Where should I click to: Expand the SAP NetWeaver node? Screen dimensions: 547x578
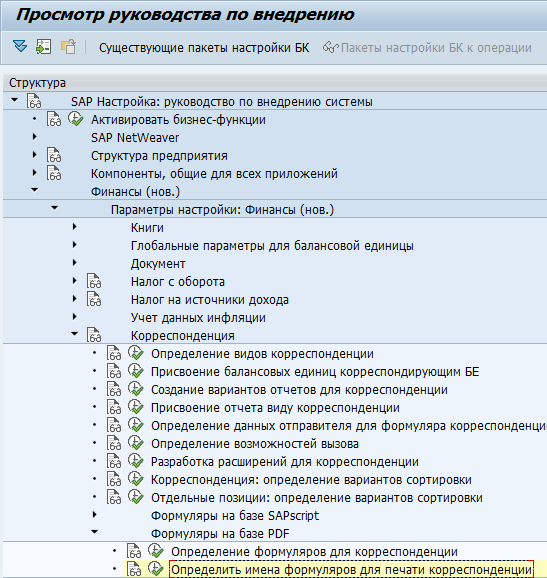[x=35, y=137]
